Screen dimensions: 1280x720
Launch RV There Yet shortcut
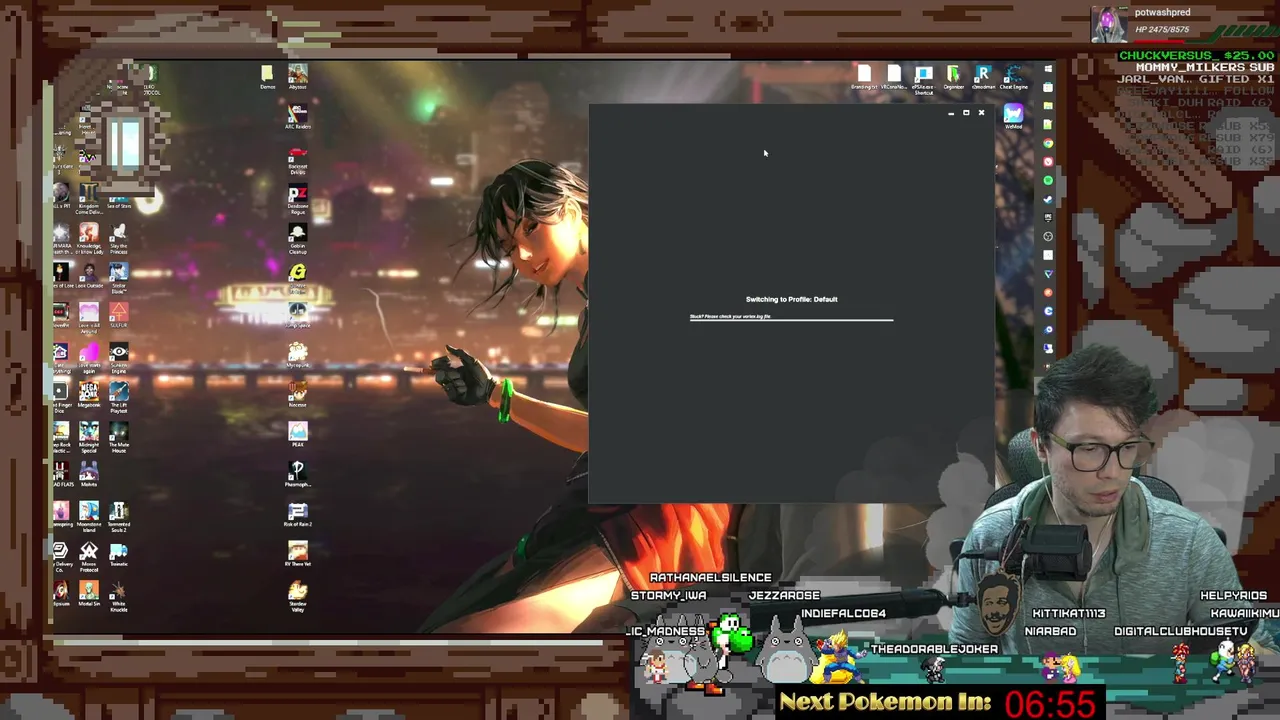click(x=297, y=553)
